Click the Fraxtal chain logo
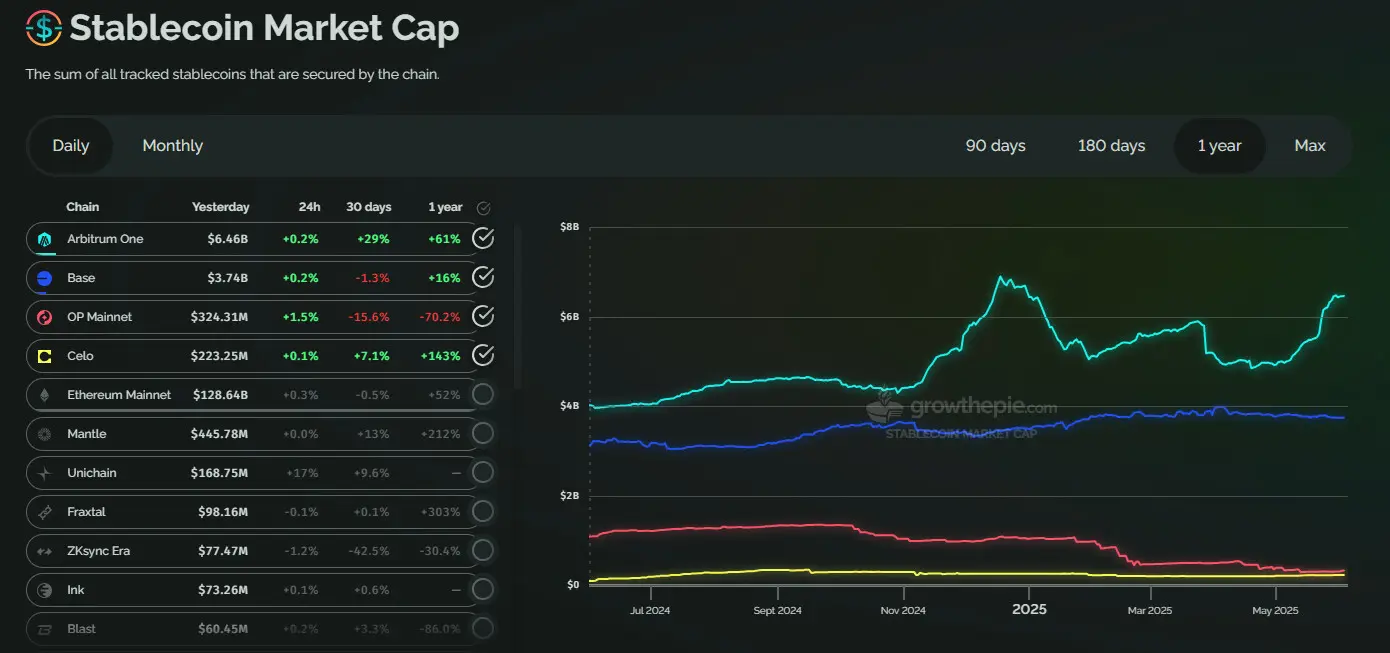This screenshot has width=1390, height=653. [x=44, y=512]
